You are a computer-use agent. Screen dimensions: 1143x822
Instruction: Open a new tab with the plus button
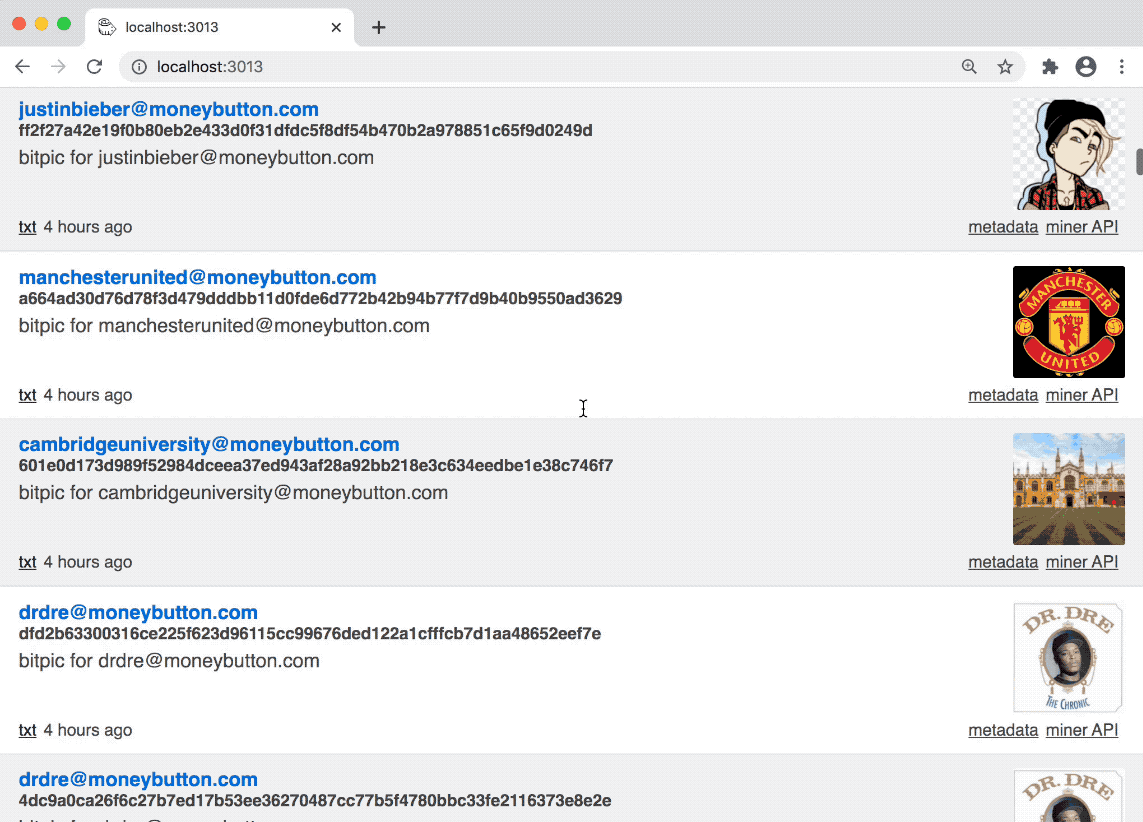click(x=378, y=27)
